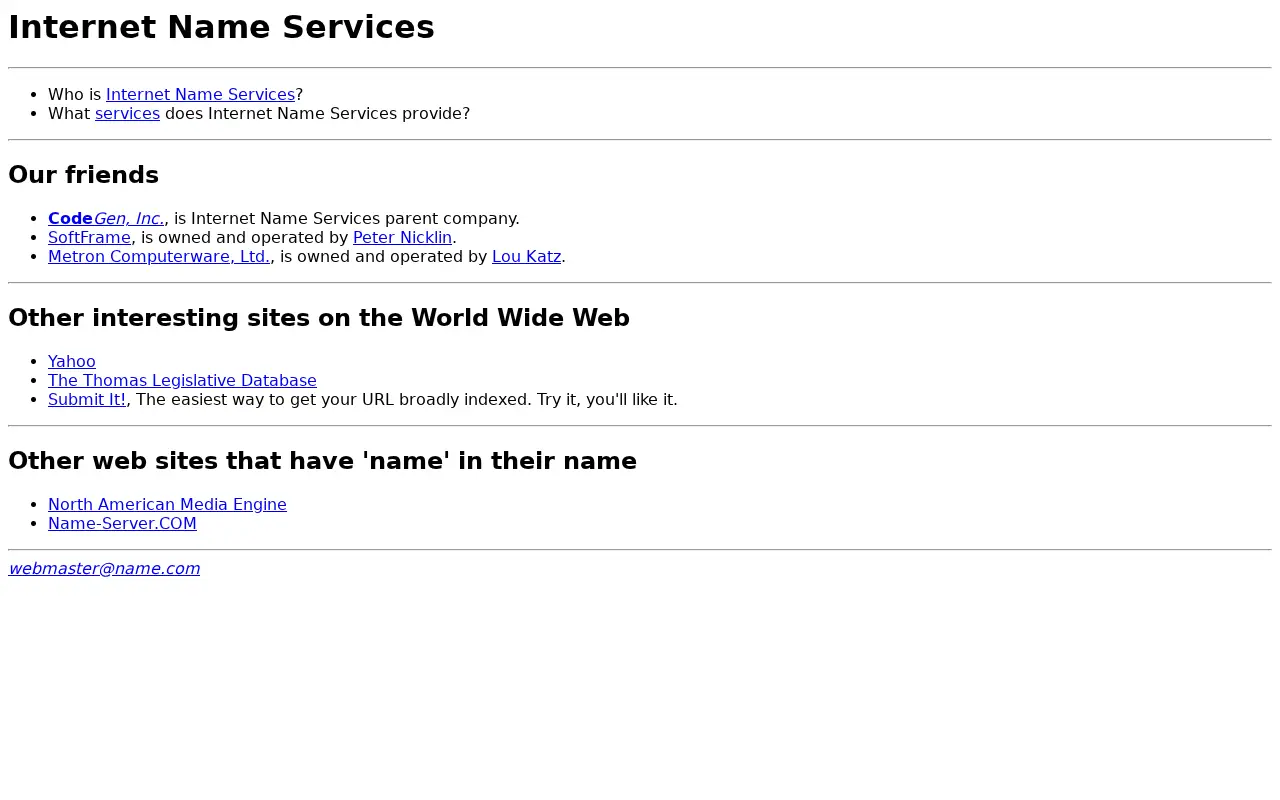Click the Lou Katz link

point(526,257)
